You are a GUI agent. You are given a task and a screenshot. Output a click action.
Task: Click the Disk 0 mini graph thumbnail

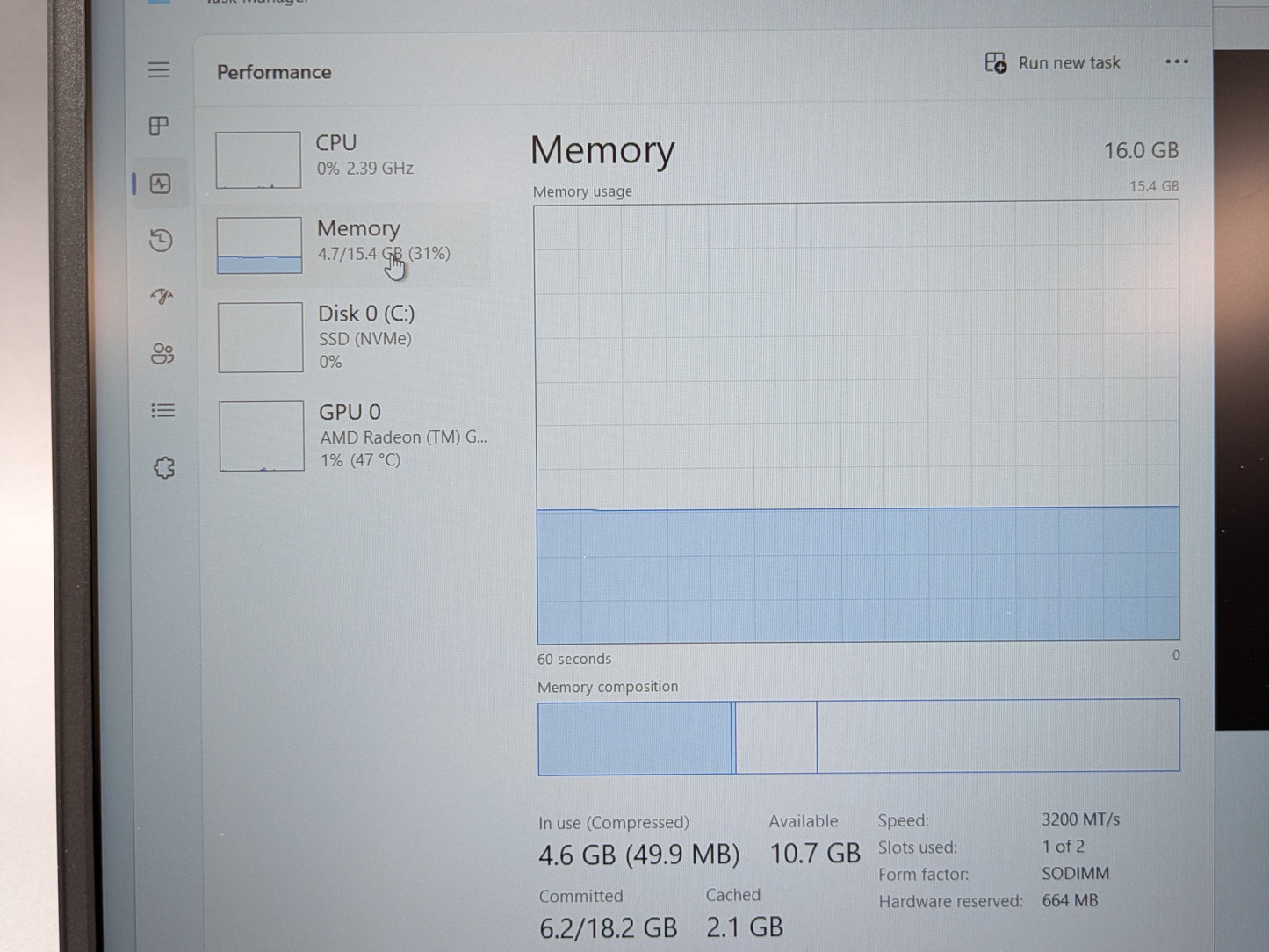pos(261,338)
